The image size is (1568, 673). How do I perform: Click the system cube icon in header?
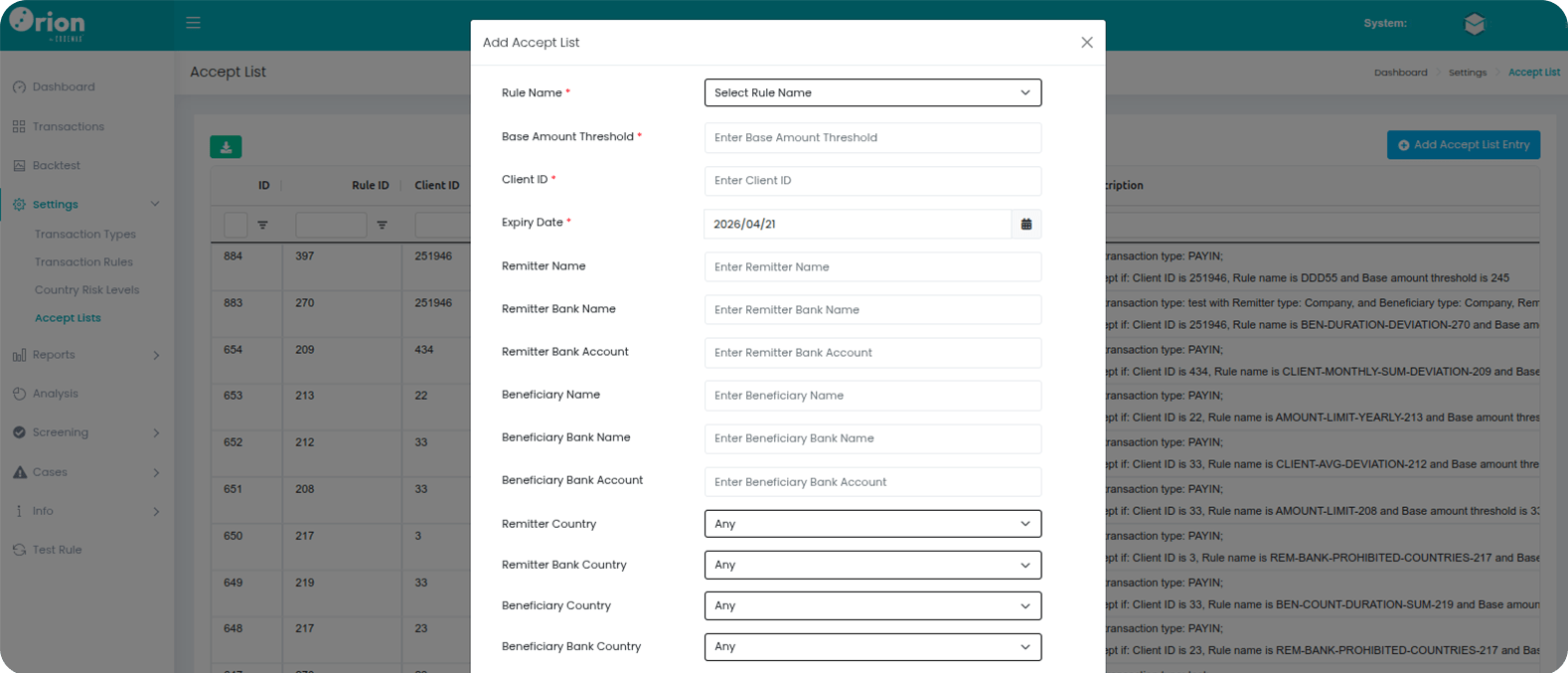pos(1474,24)
